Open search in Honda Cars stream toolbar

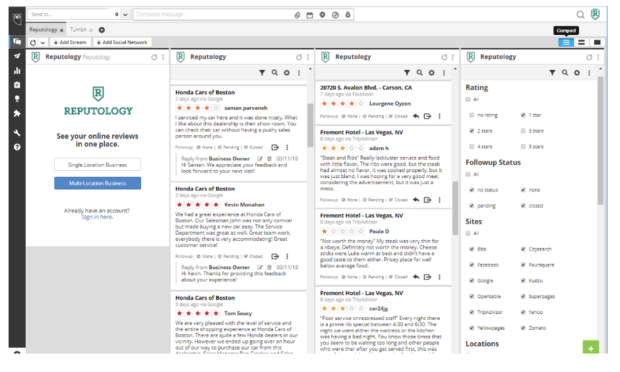pos(274,73)
